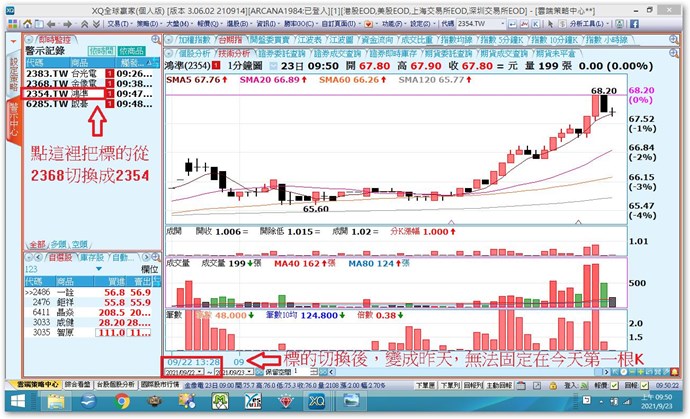
Task: Select the 6285.TW alert row
Action: 89,104
